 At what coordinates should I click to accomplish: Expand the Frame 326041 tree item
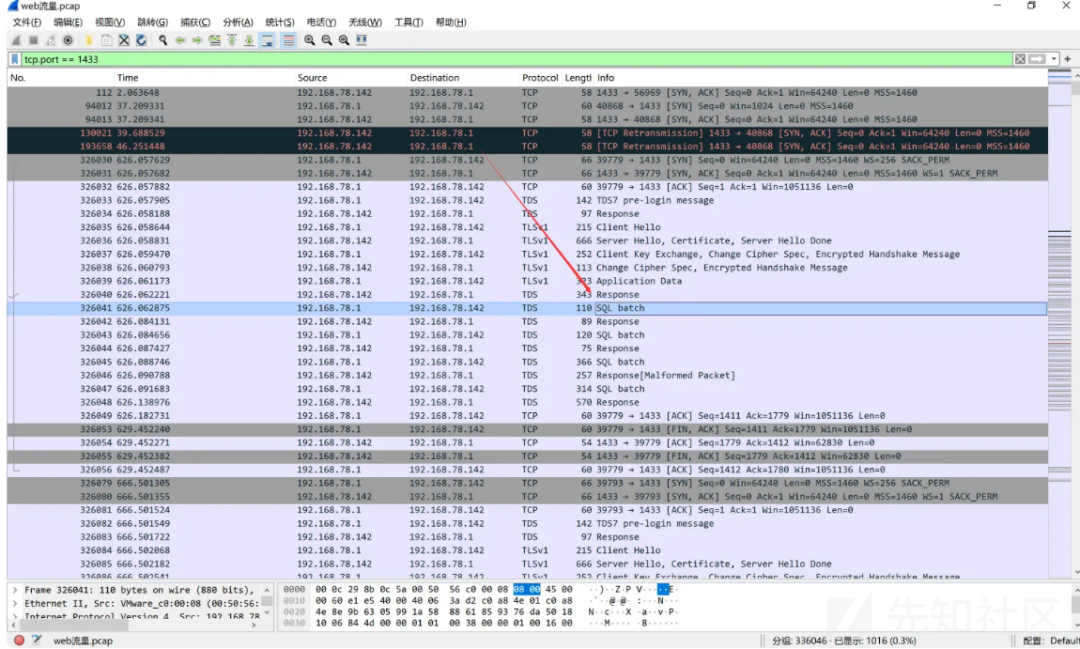tap(14, 590)
